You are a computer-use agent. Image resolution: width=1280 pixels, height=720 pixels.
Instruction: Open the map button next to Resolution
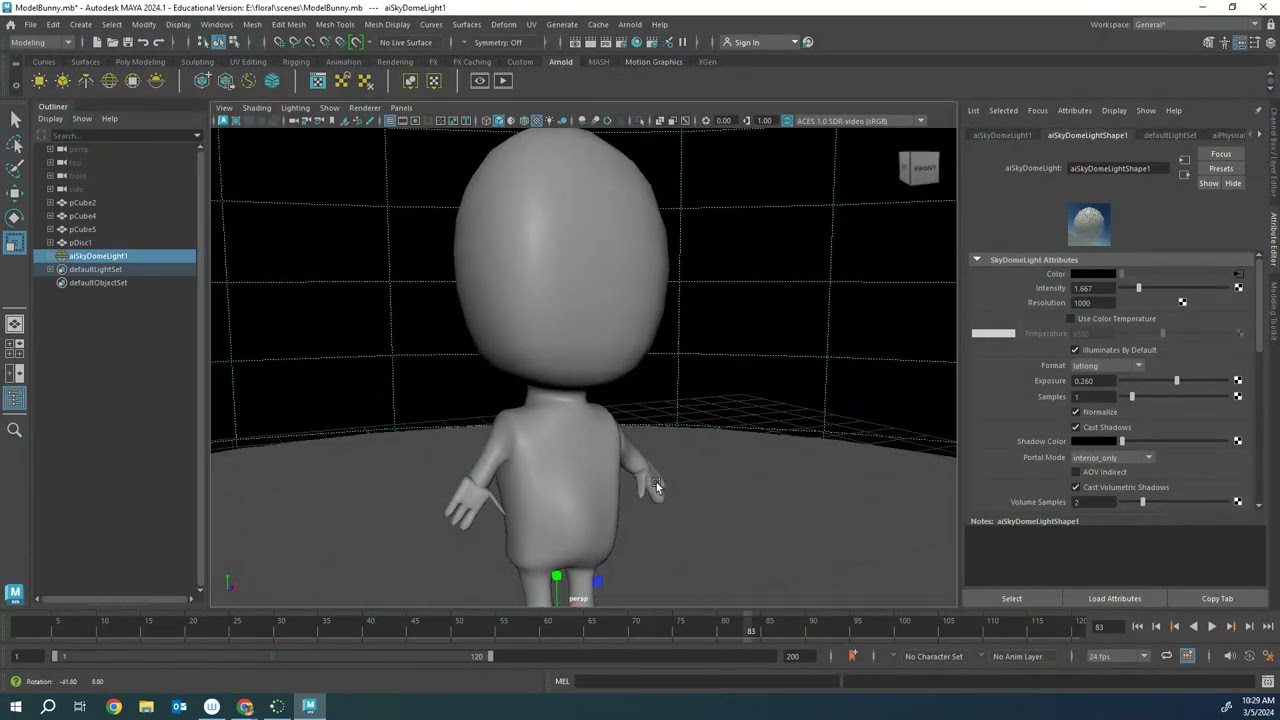pos(1182,303)
